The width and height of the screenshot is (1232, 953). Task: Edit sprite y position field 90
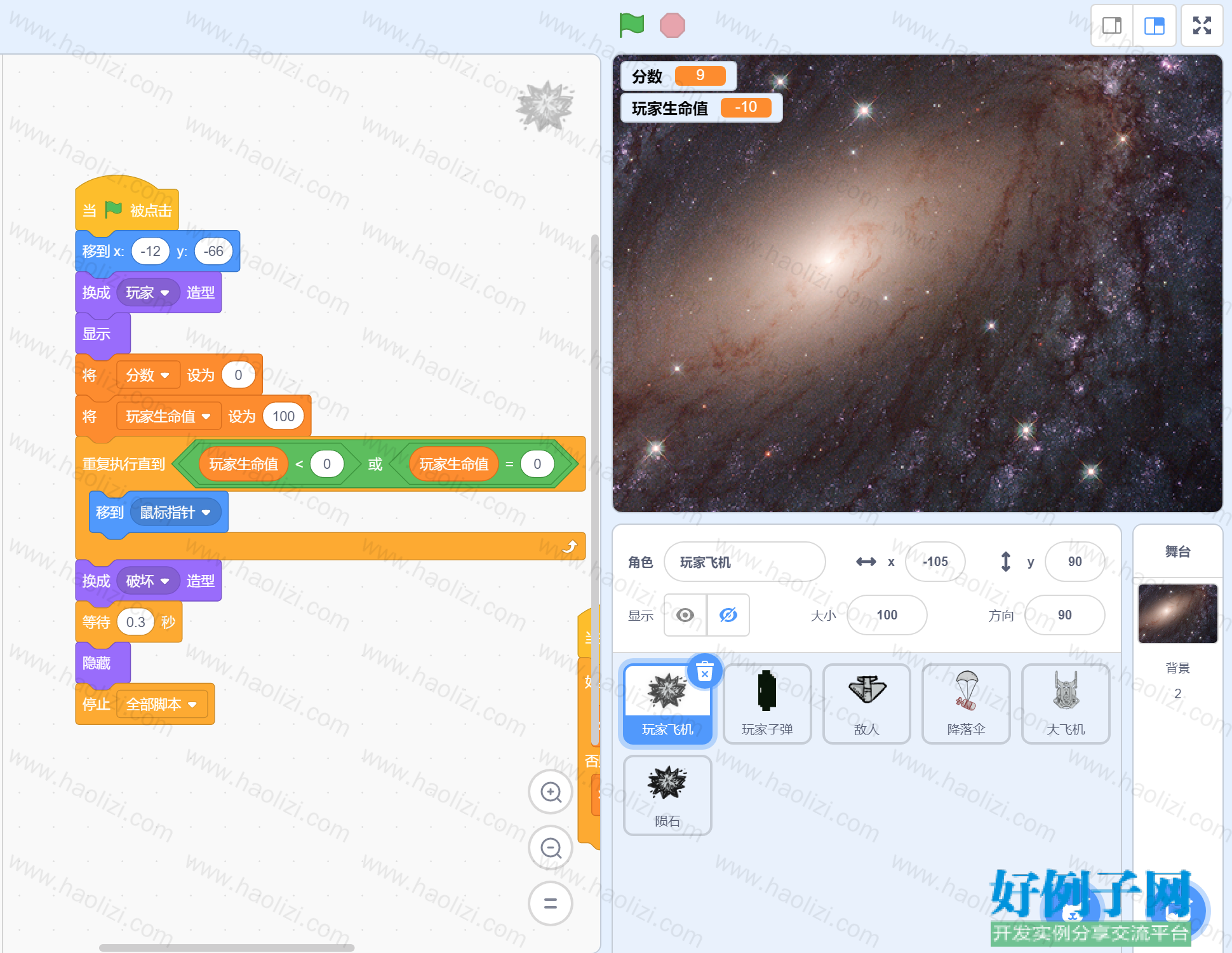point(1075,562)
